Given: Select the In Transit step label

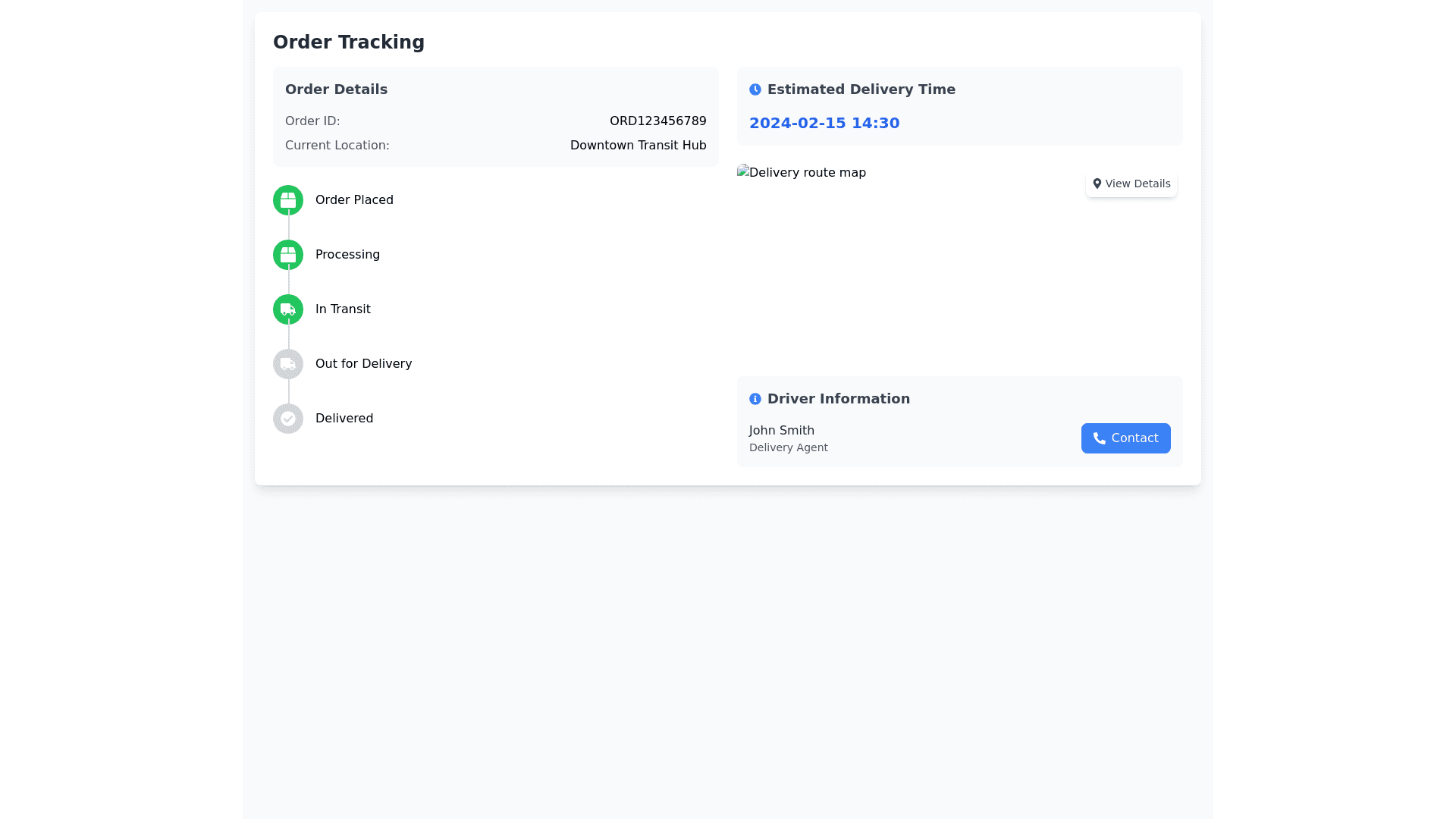Looking at the screenshot, I should click(x=343, y=309).
